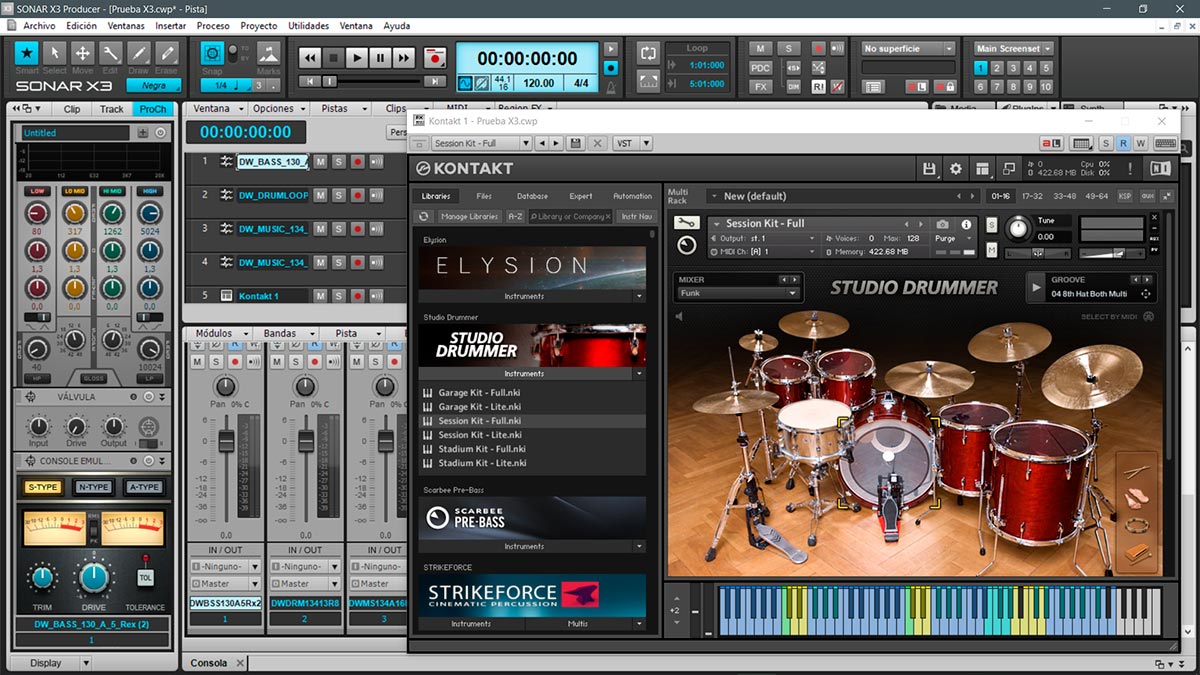
Task: Click Manage Libraries button
Action: 469,216
